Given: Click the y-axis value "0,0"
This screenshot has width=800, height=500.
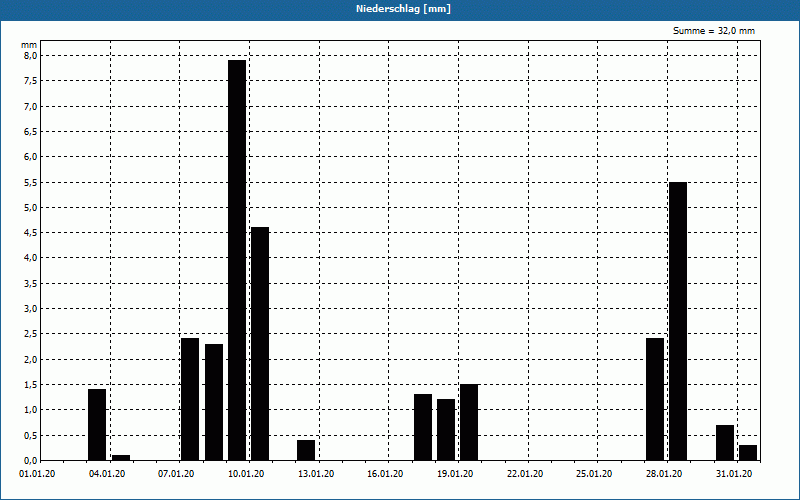Looking at the screenshot, I should pyautogui.click(x=31, y=460).
